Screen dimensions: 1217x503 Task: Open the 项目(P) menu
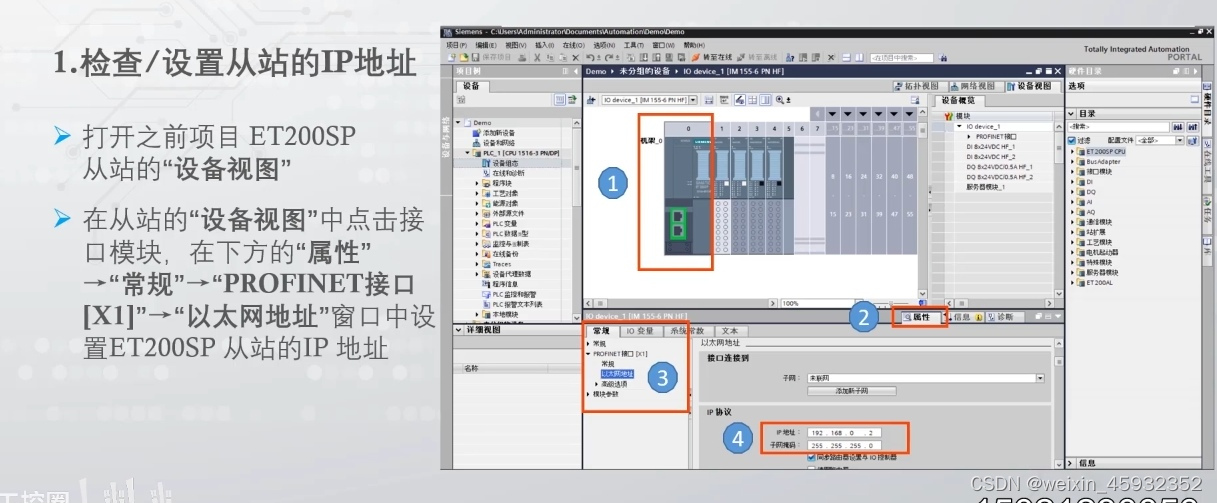pos(457,45)
